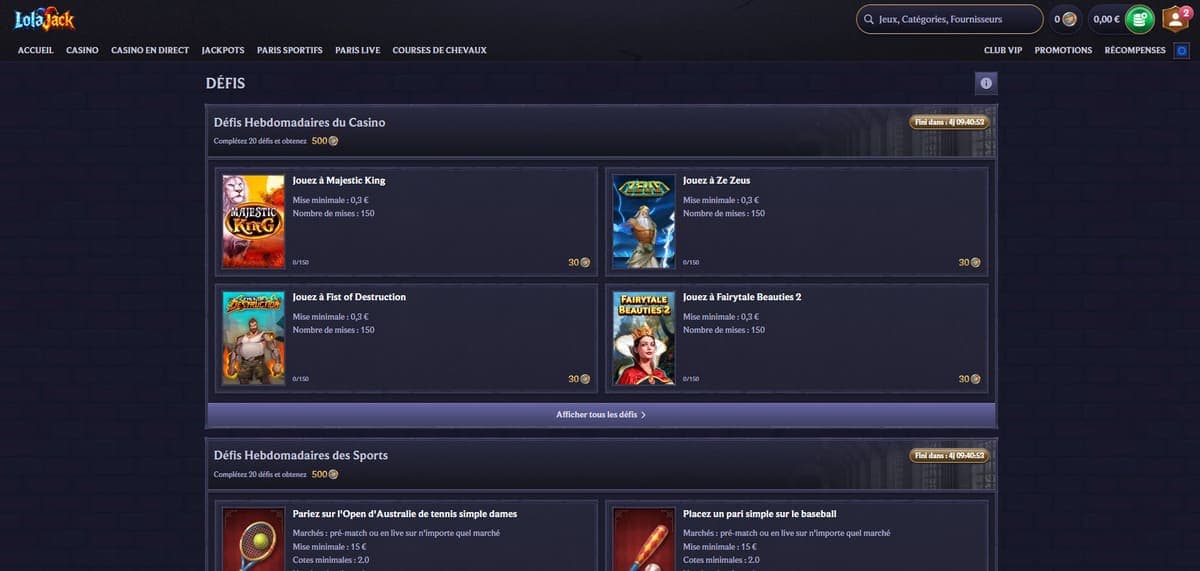
Task: Open the Casino menu item
Action: pos(82,50)
